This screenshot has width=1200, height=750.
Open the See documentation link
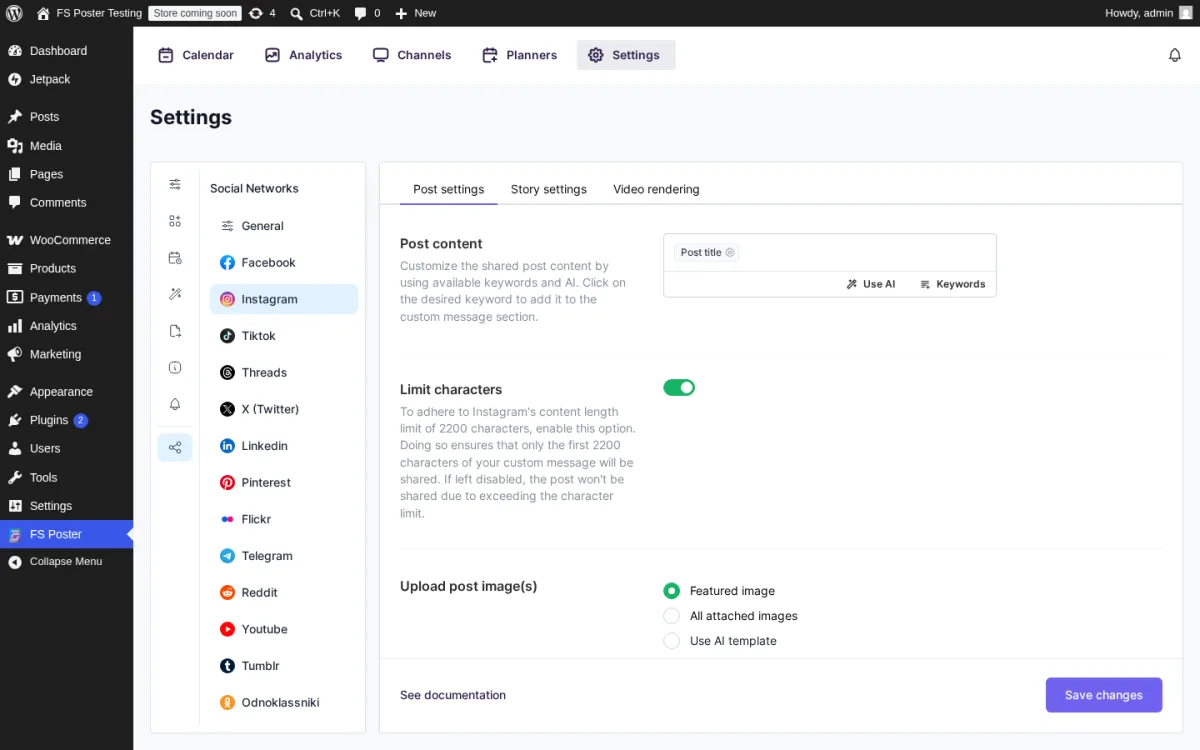[x=453, y=695]
